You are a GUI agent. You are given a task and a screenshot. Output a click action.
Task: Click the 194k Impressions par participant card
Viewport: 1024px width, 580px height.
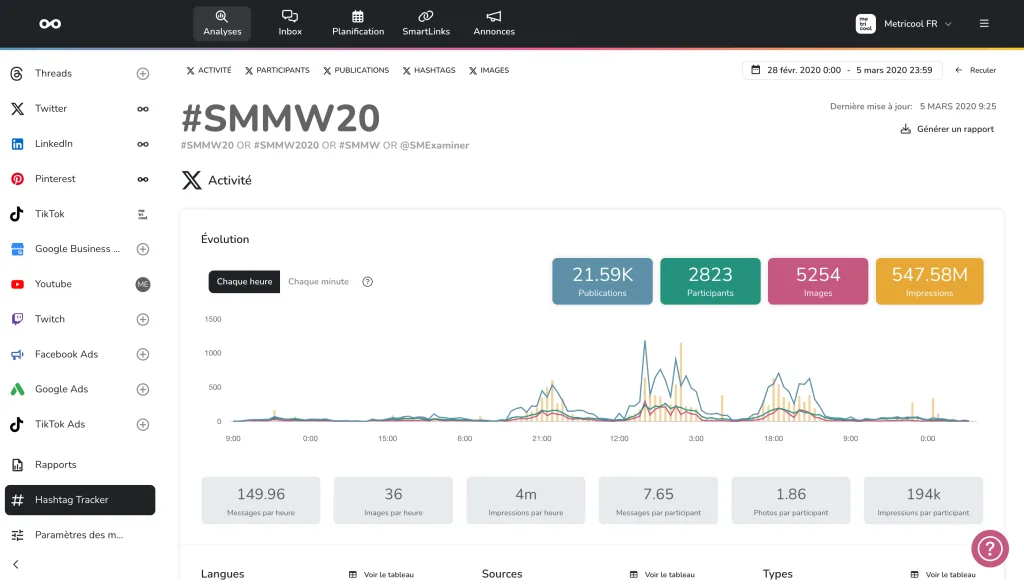[x=923, y=500]
